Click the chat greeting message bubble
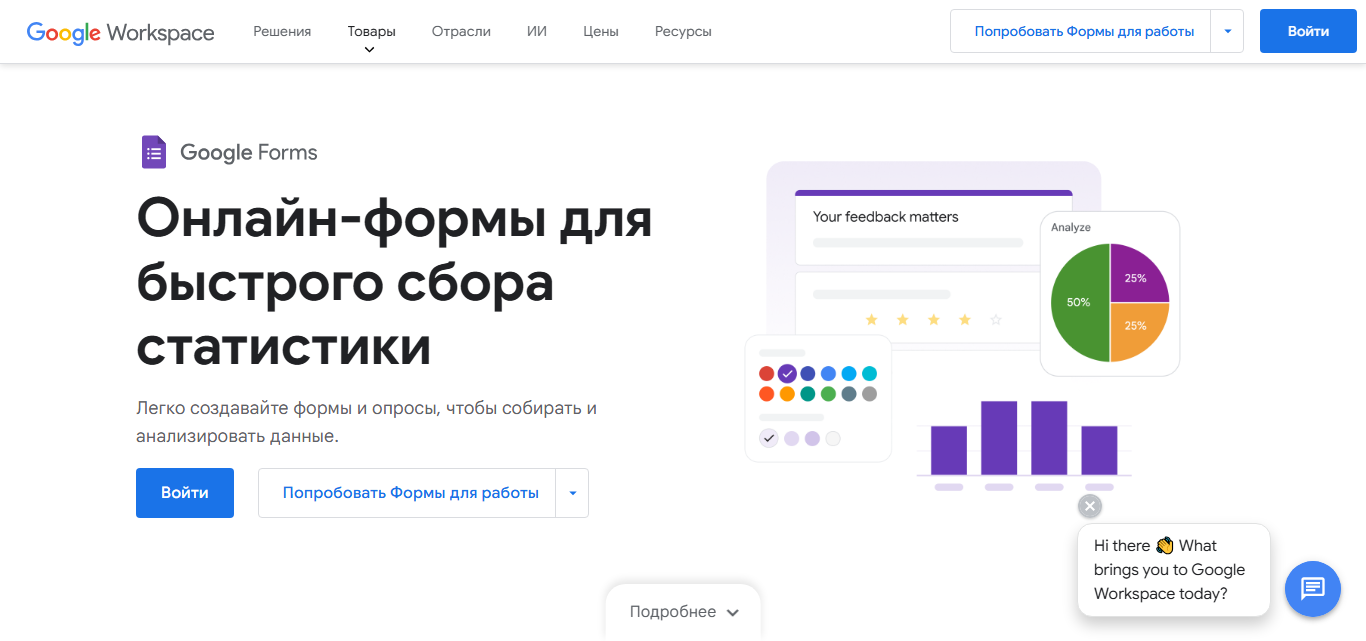This screenshot has width=1366, height=641. [x=1174, y=570]
